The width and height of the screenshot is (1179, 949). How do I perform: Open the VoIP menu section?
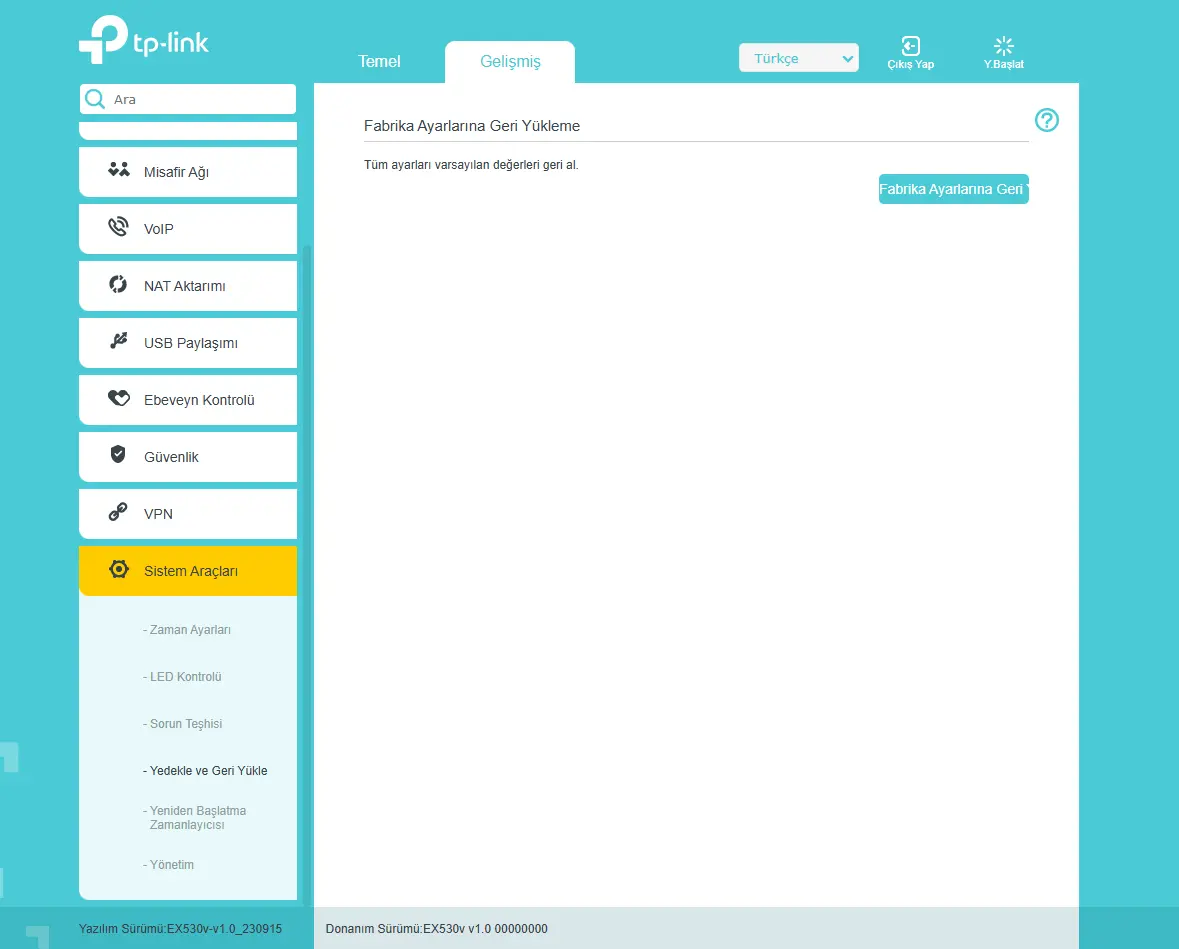(x=188, y=229)
